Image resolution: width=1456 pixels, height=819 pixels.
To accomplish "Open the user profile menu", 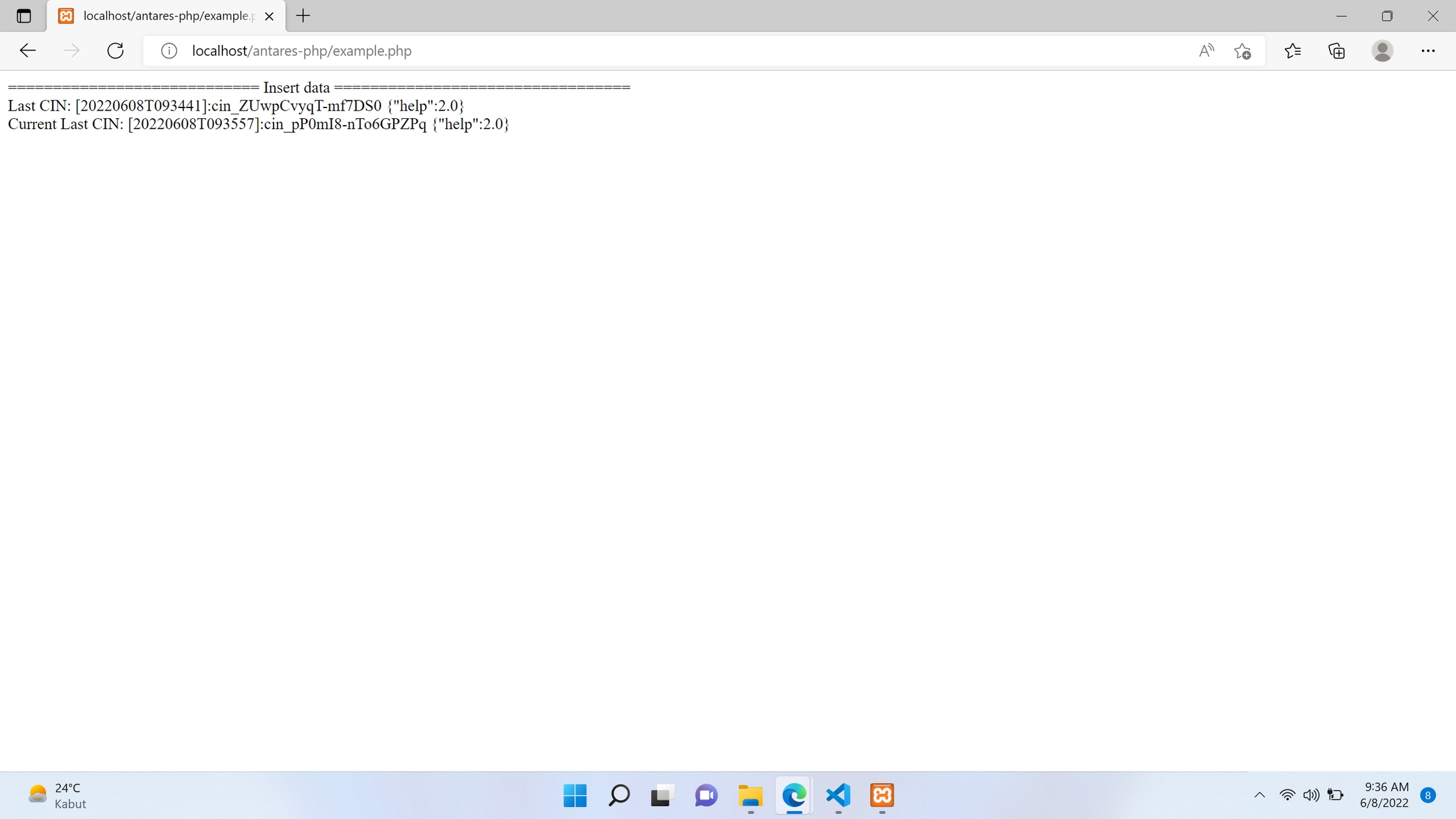I will click(x=1382, y=51).
